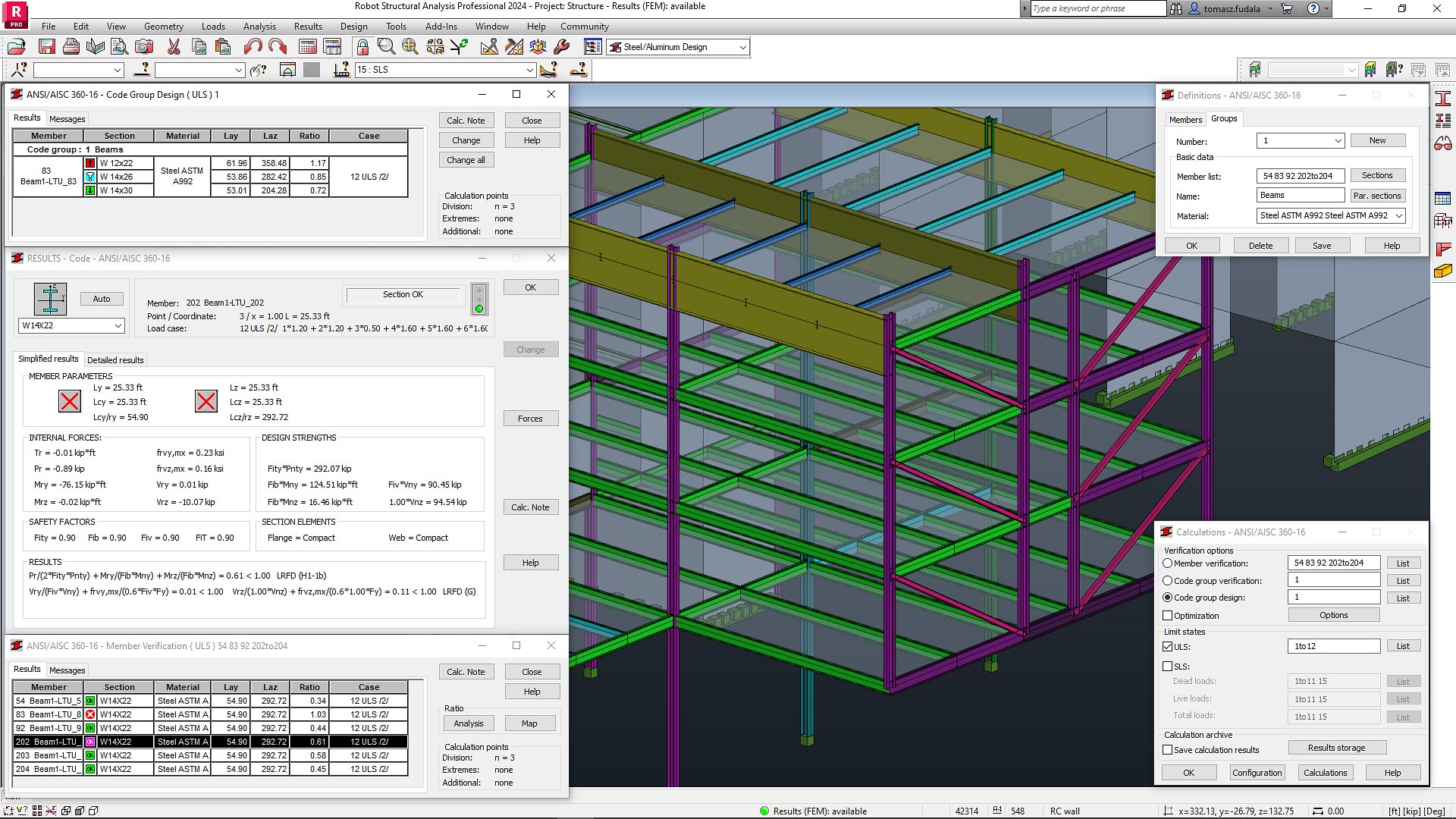Viewport: 1456px width, 819px height.
Task: Toggle the SLS limit state checkbox
Action: pyautogui.click(x=1168, y=667)
